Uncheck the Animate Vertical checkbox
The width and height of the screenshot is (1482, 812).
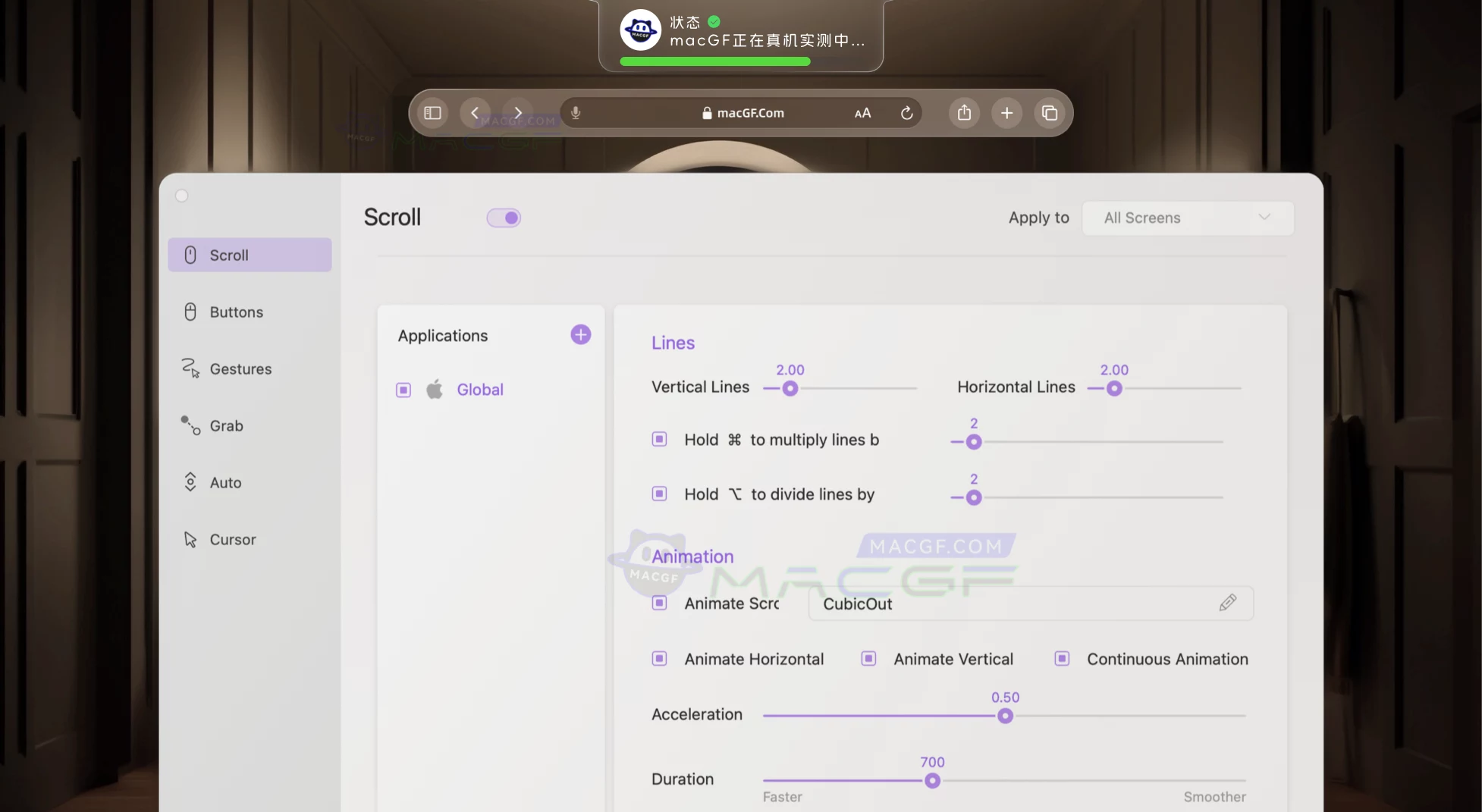click(868, 658)
